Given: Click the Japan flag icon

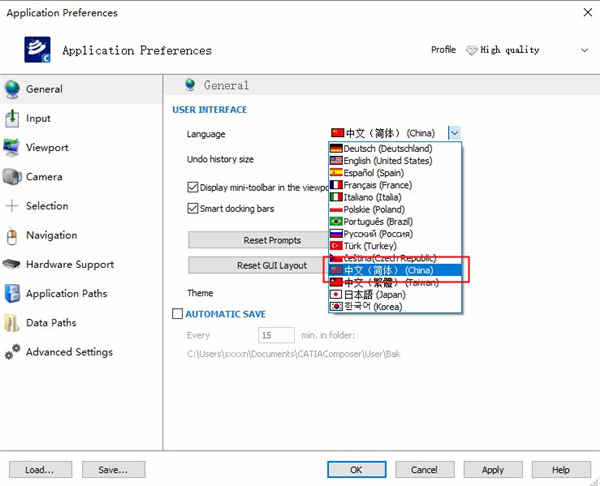Looking at the screenshot, I should click(336, 295).
